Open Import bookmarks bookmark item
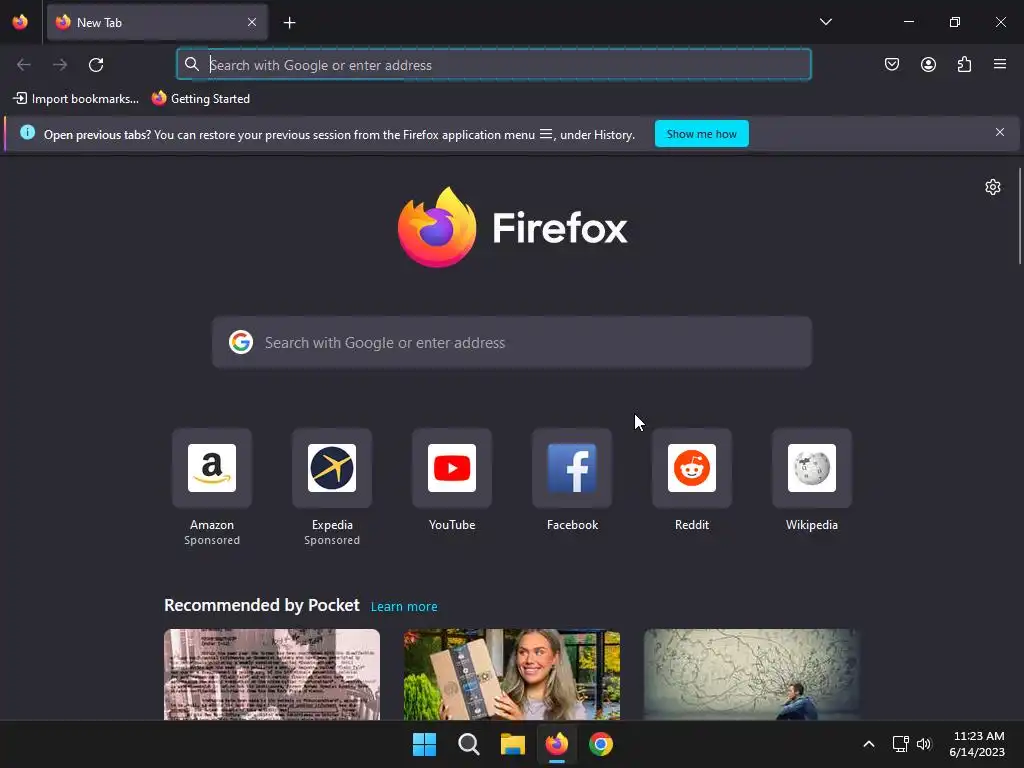Screen dimensions: 1024x768 76,99
